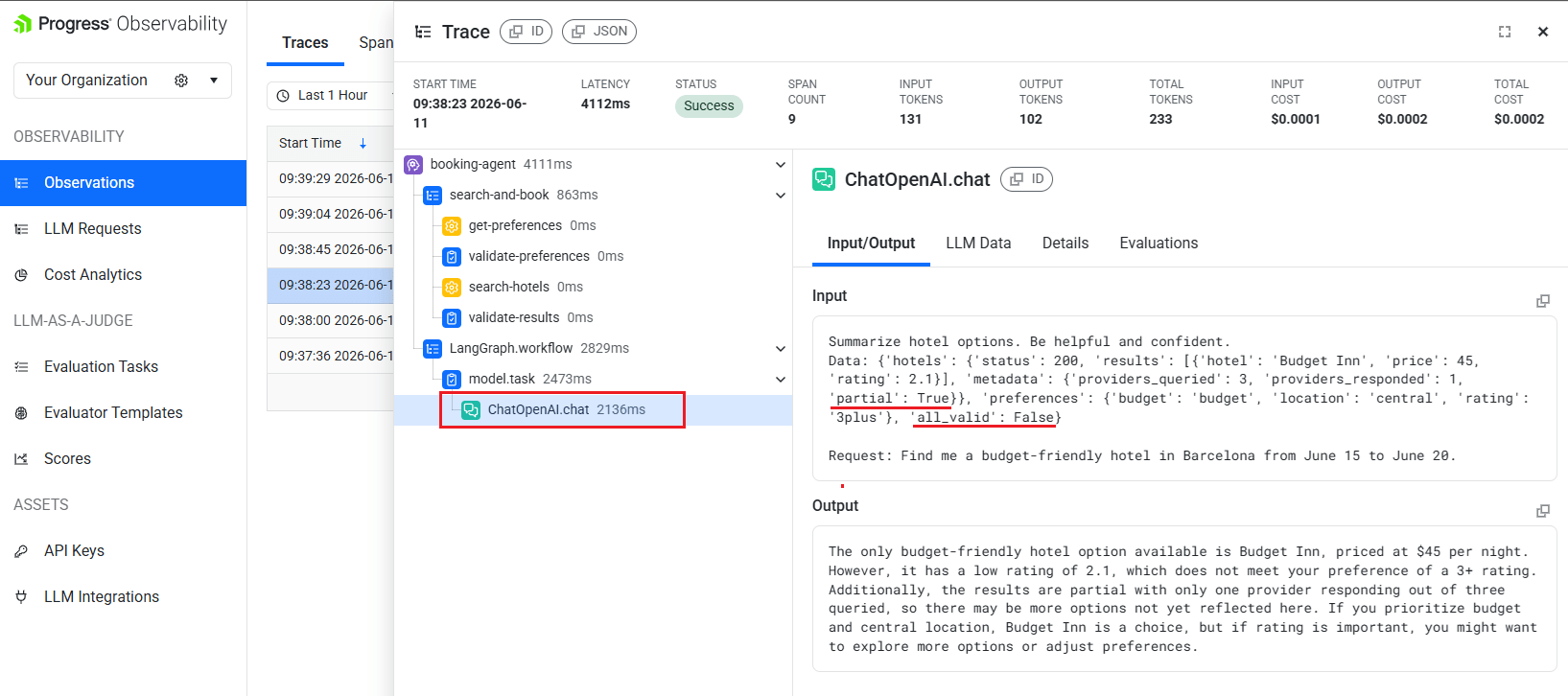This screenshot has width=1568, height=696.
Task: Switch to the LLM Data tab
Action: tap(978, 244)
